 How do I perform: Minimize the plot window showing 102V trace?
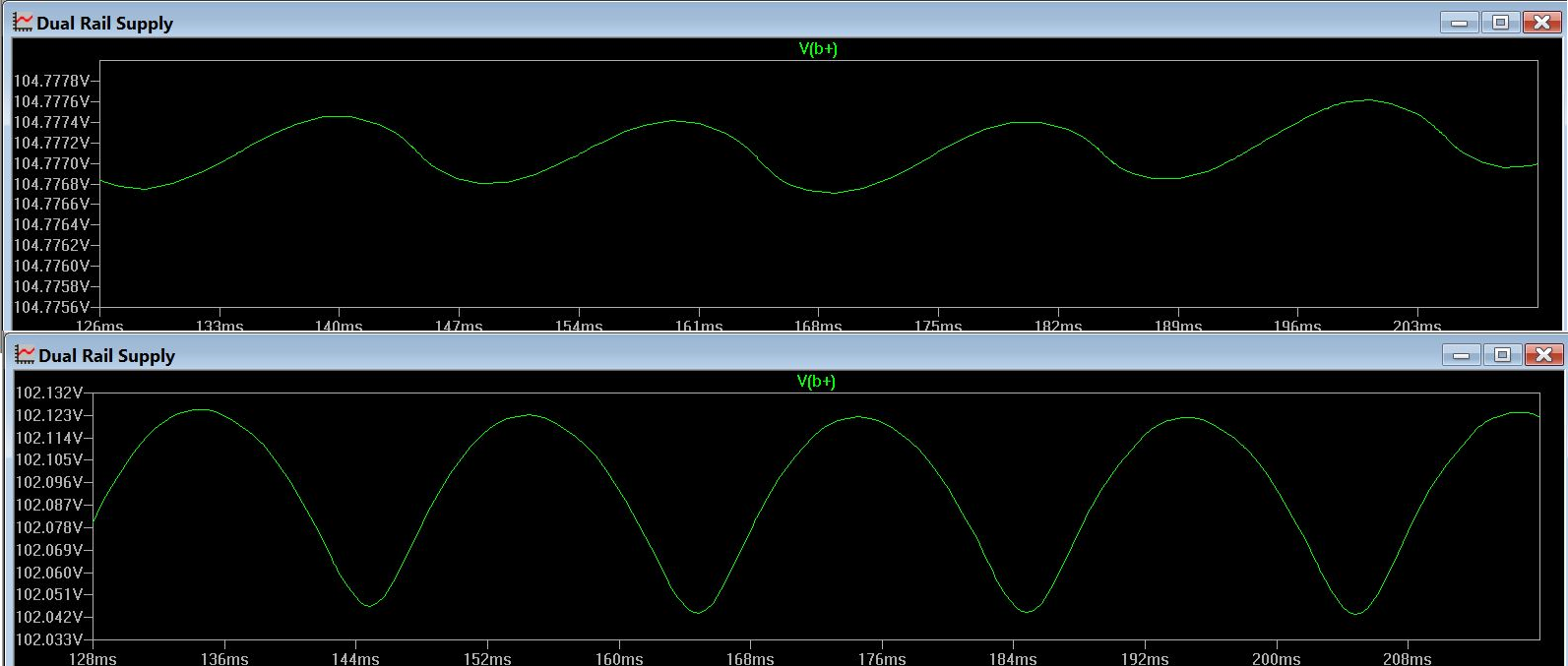pos(1461,355)
